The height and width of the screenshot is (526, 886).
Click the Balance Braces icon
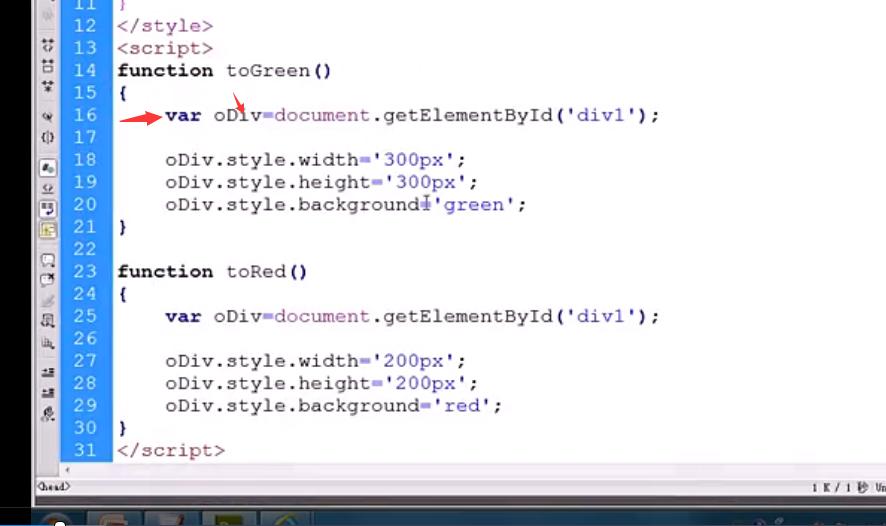[48, 137]
